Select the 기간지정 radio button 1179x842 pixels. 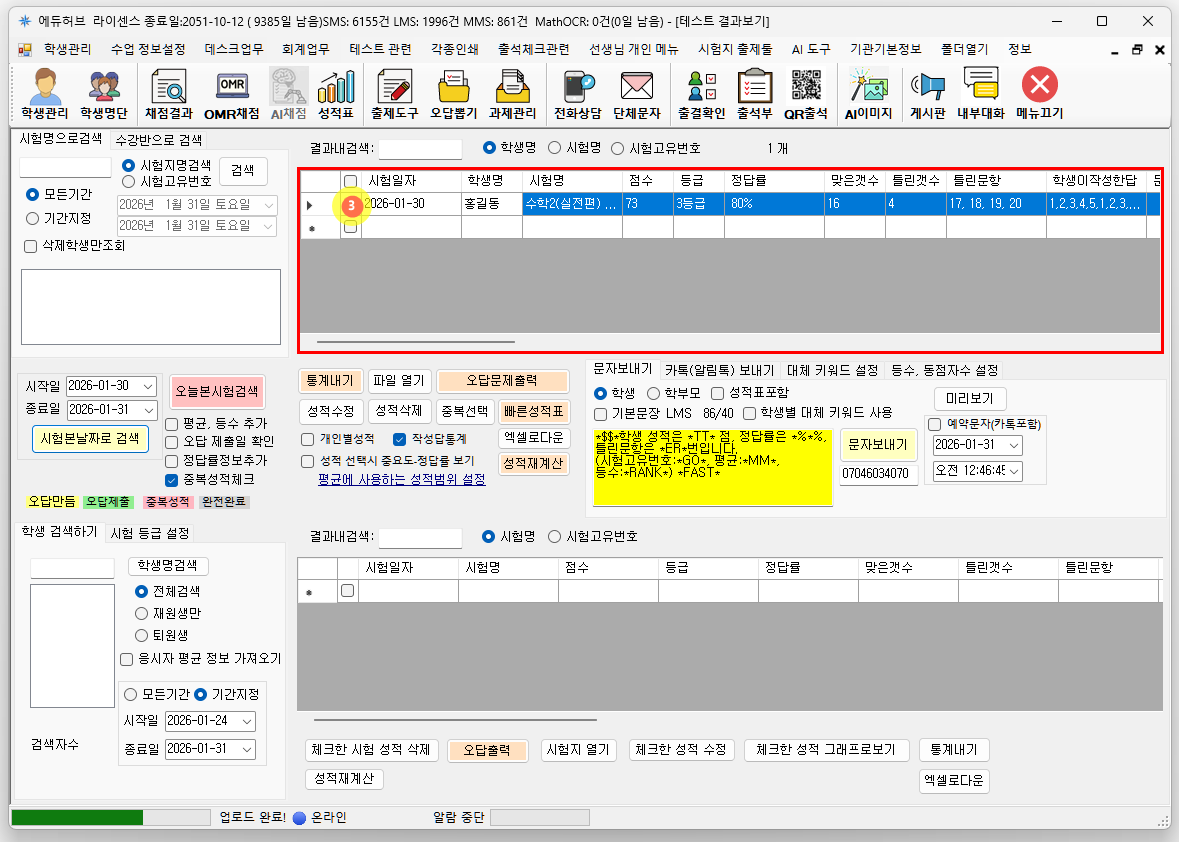[33, 218]
